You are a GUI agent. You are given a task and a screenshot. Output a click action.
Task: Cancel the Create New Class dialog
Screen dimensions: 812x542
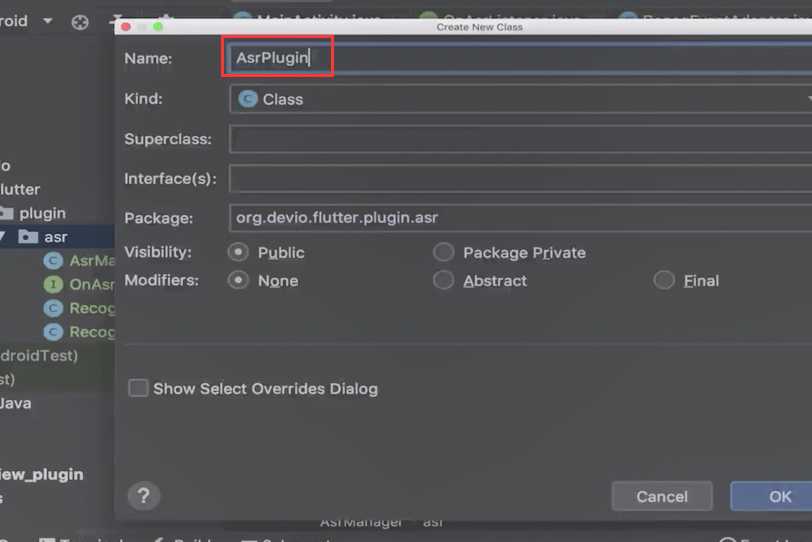(x=662, y=496)
